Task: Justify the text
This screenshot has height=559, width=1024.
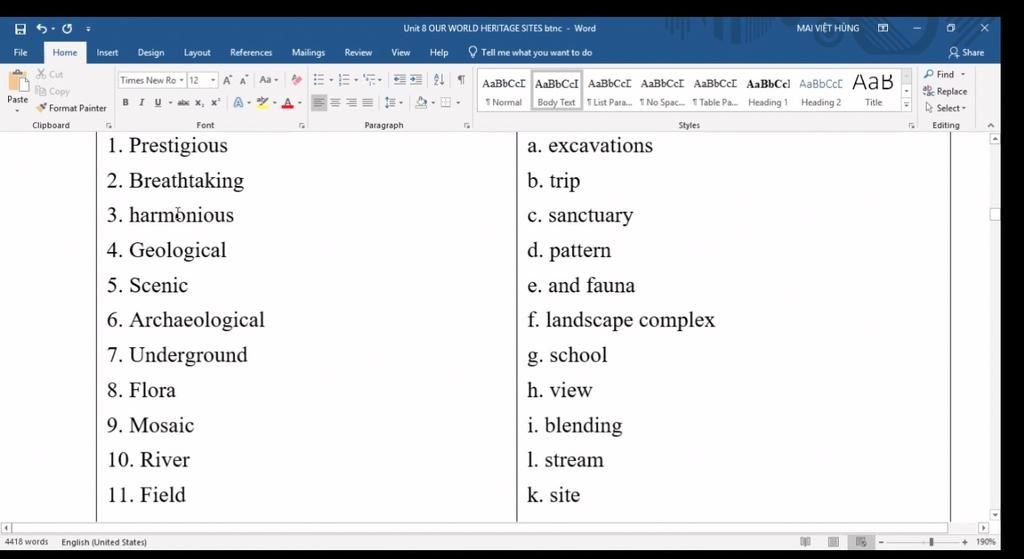Action: tap(368, 103)
